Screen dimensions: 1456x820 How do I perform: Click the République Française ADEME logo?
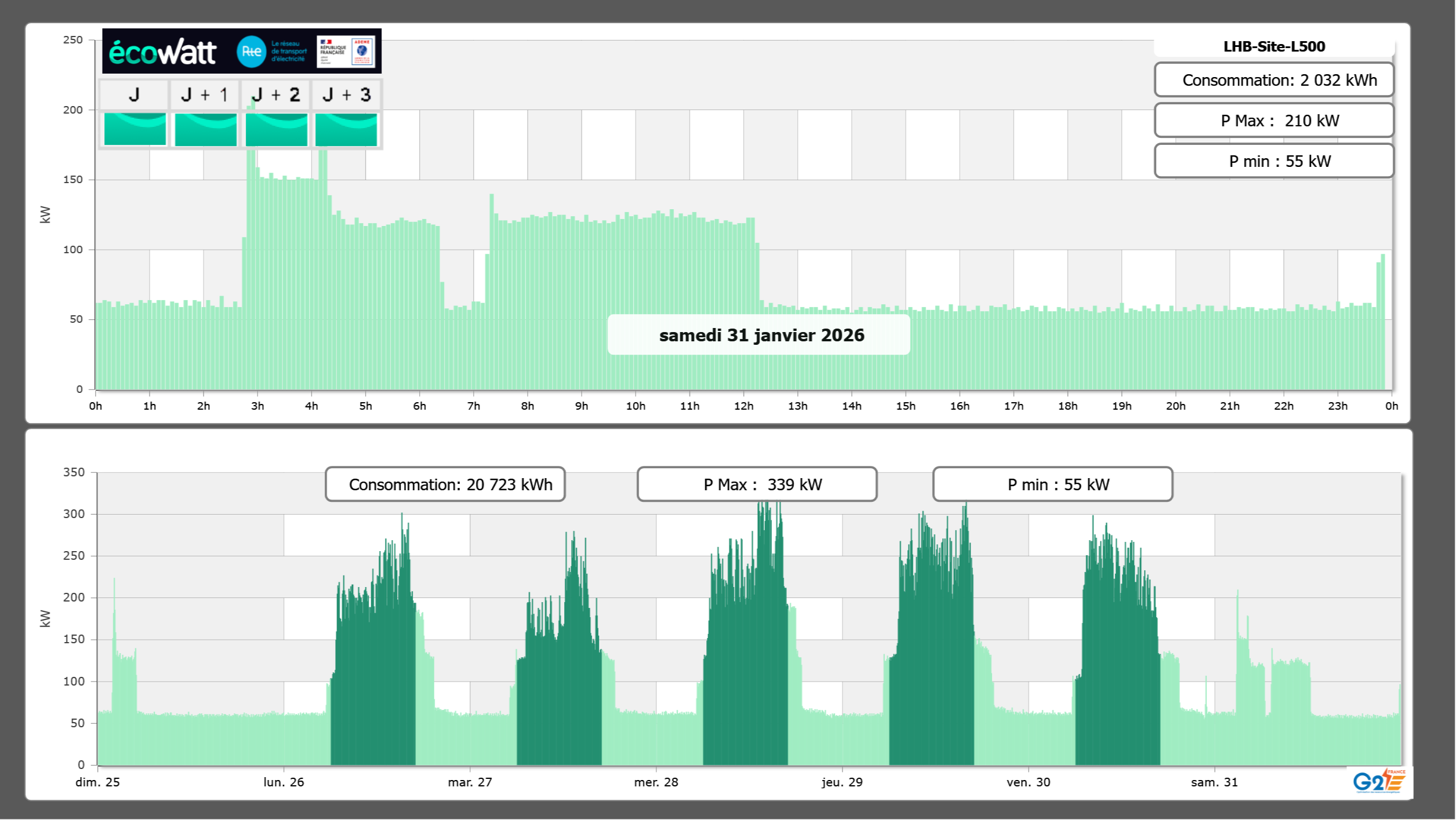point(346,52)
